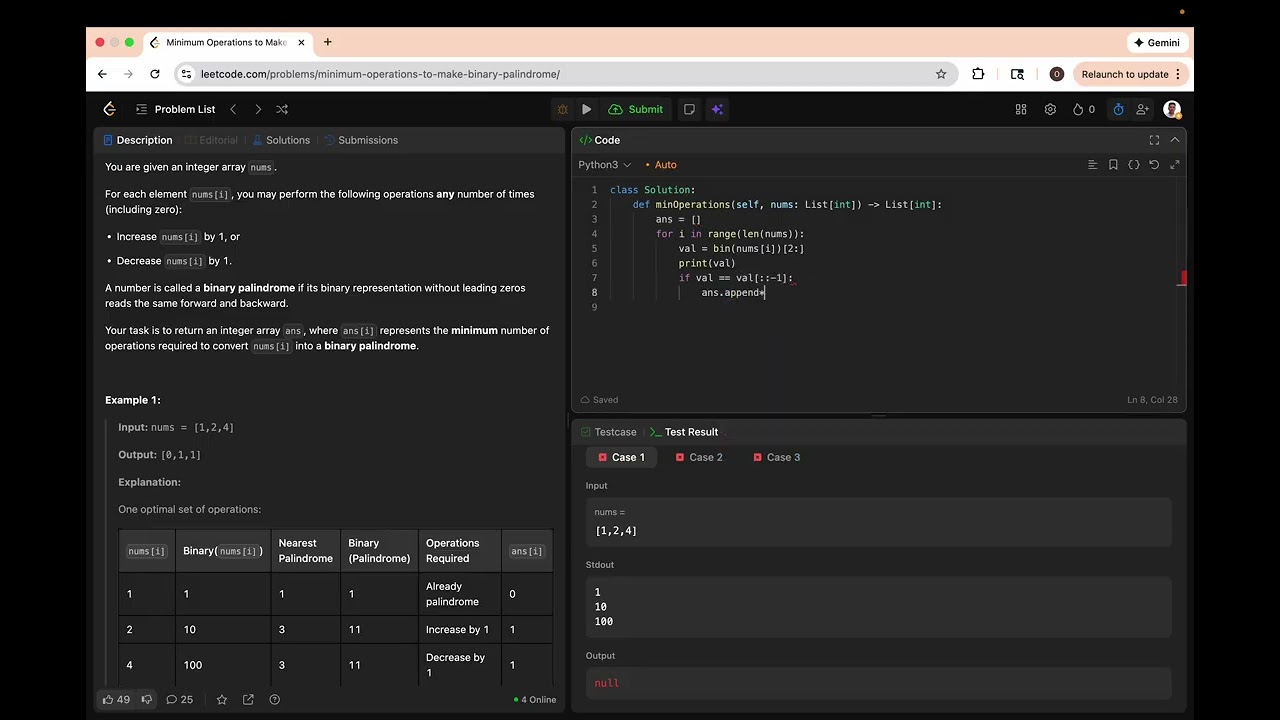Submit the solution
This screenshot has height=720, width=1280.
[x=635, y=109]
